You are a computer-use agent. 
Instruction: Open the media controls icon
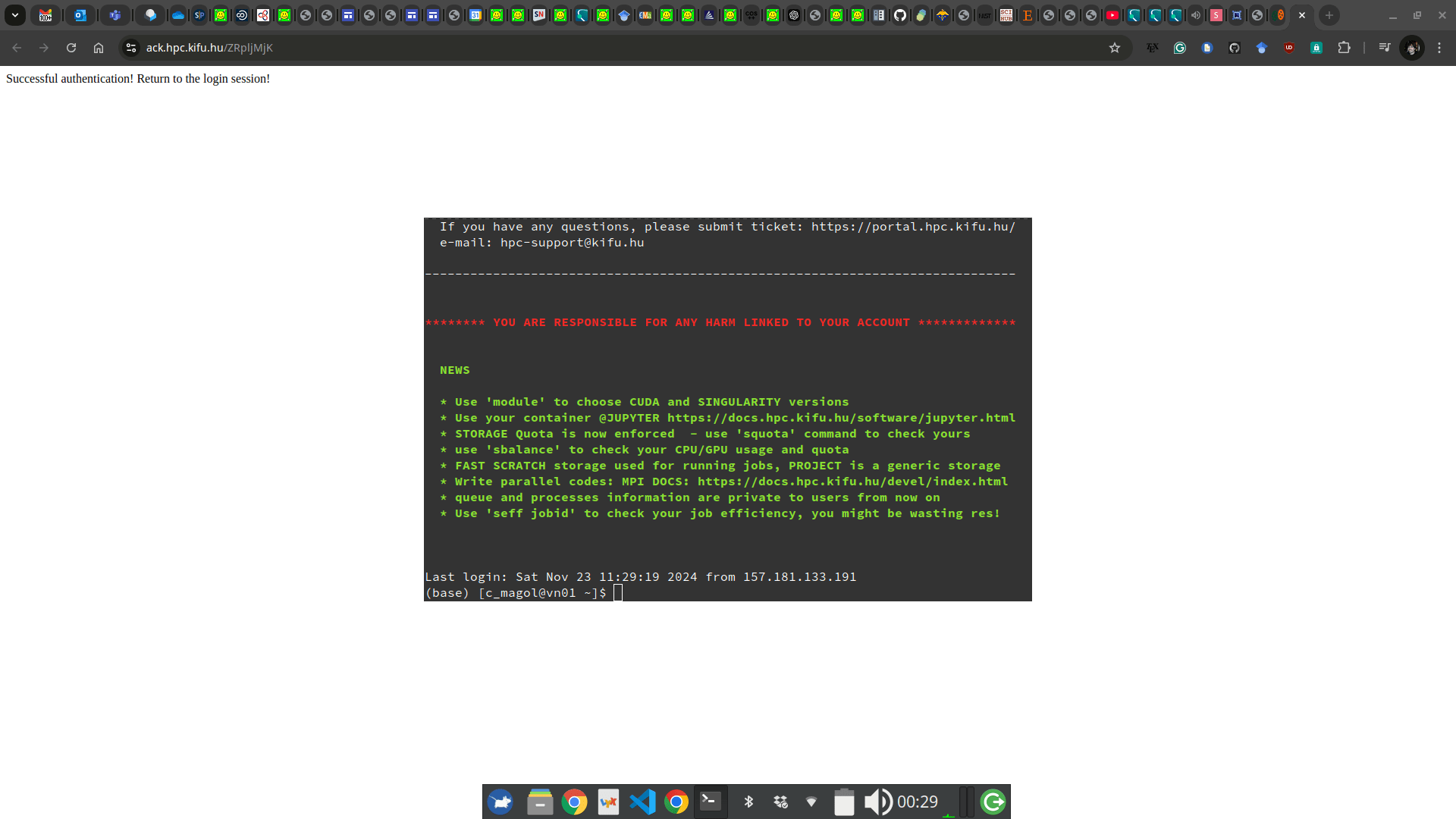point(1385,48)
